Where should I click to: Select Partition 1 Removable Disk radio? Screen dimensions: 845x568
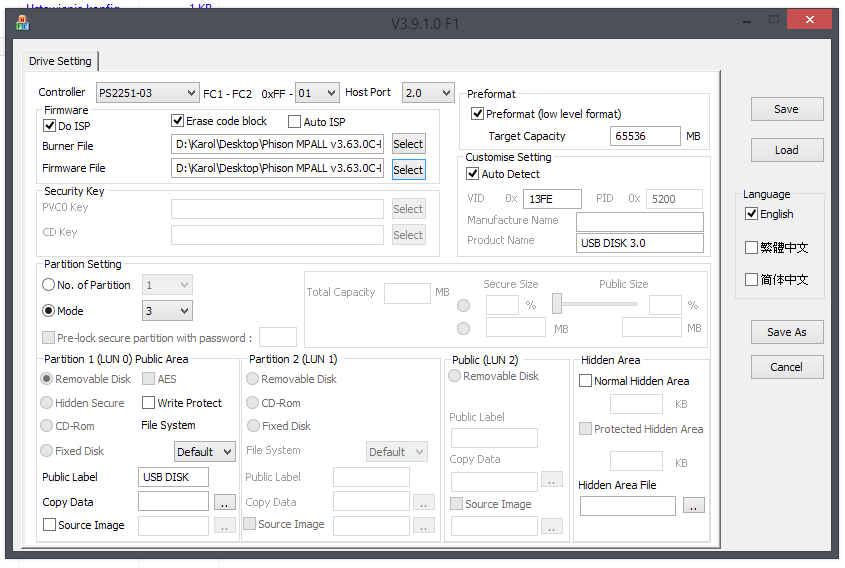47,379
